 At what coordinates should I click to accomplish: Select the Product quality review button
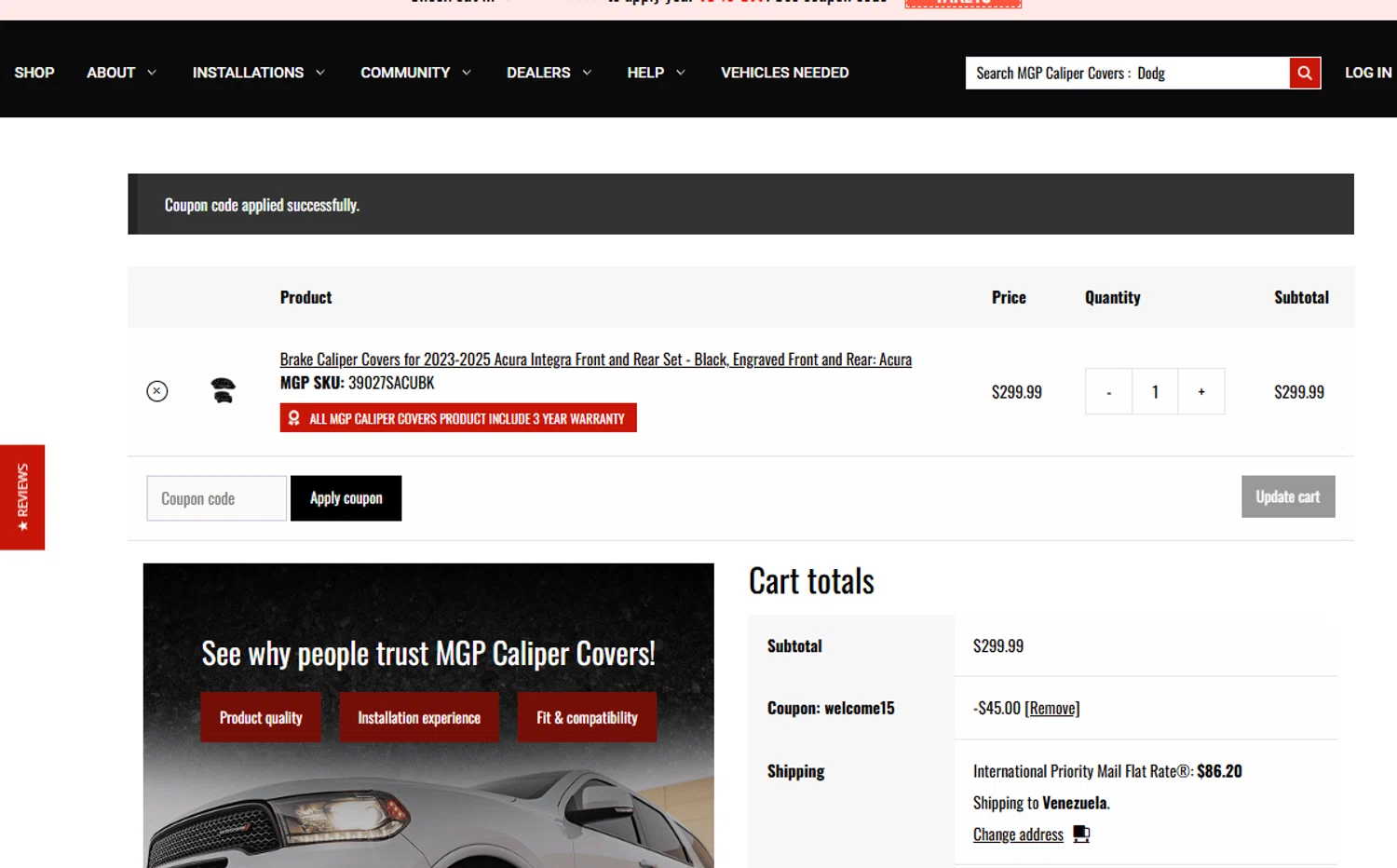coord(261,717)
